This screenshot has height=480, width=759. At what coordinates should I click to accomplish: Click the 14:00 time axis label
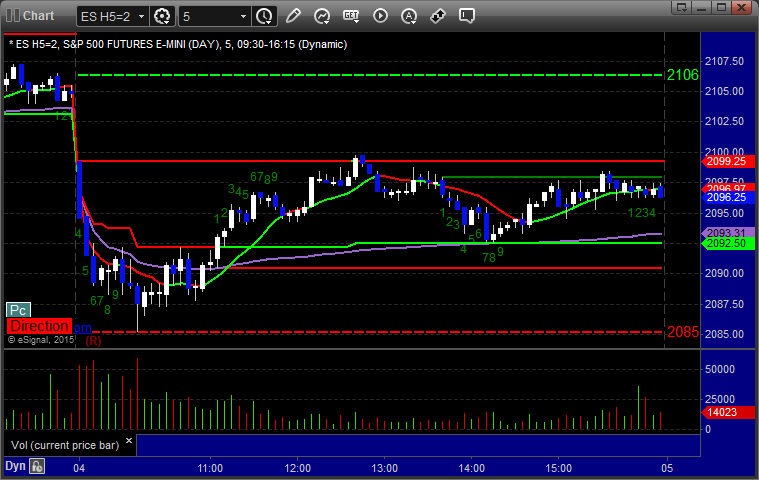click(x=471, y=468)
